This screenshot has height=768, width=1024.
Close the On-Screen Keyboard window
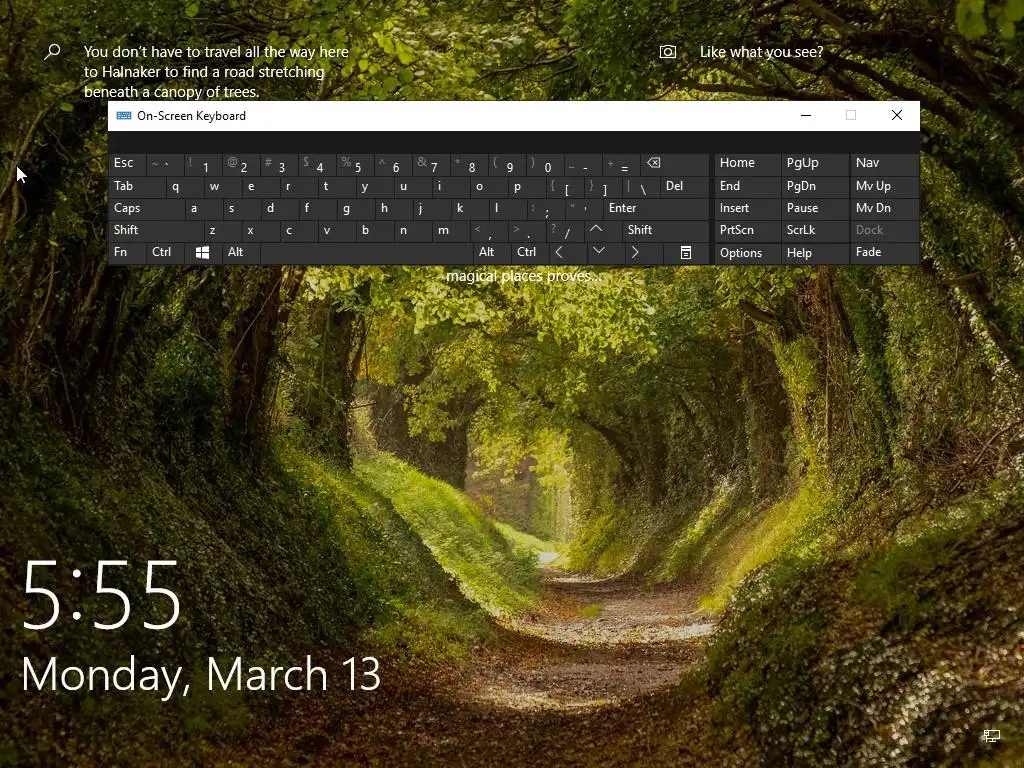tap(897, 116)
